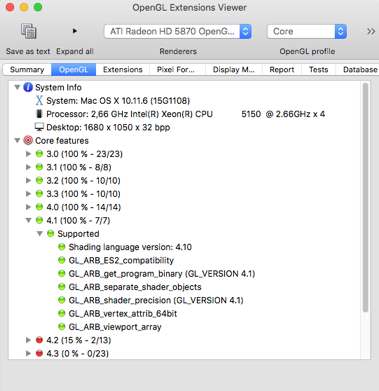Click green dot beside Shading language version

click(x=61, y=247)
